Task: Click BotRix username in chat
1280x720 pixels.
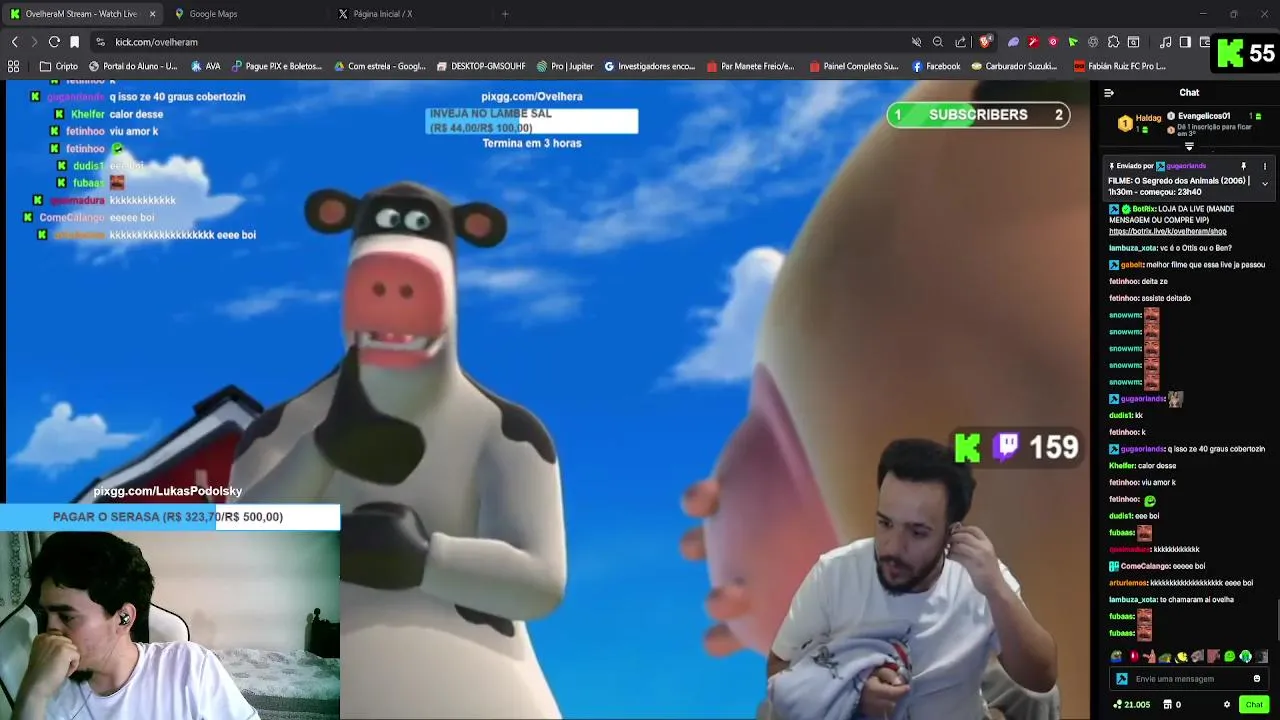Action: (1143, 209)
